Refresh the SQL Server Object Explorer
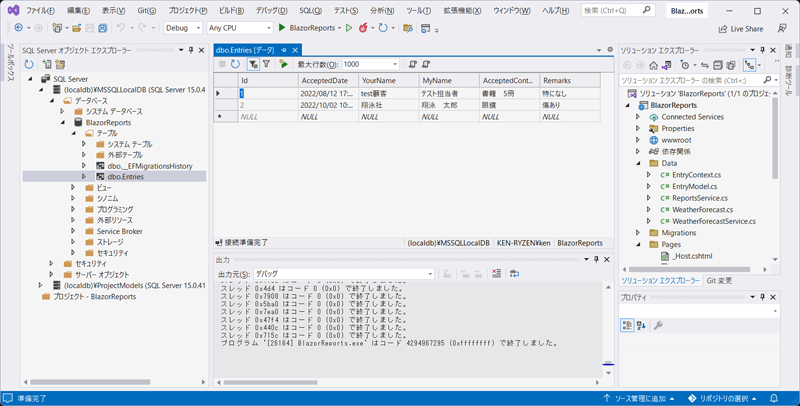Image resolution: width=800 pixels, height=406 pixels. coord(29,64)
